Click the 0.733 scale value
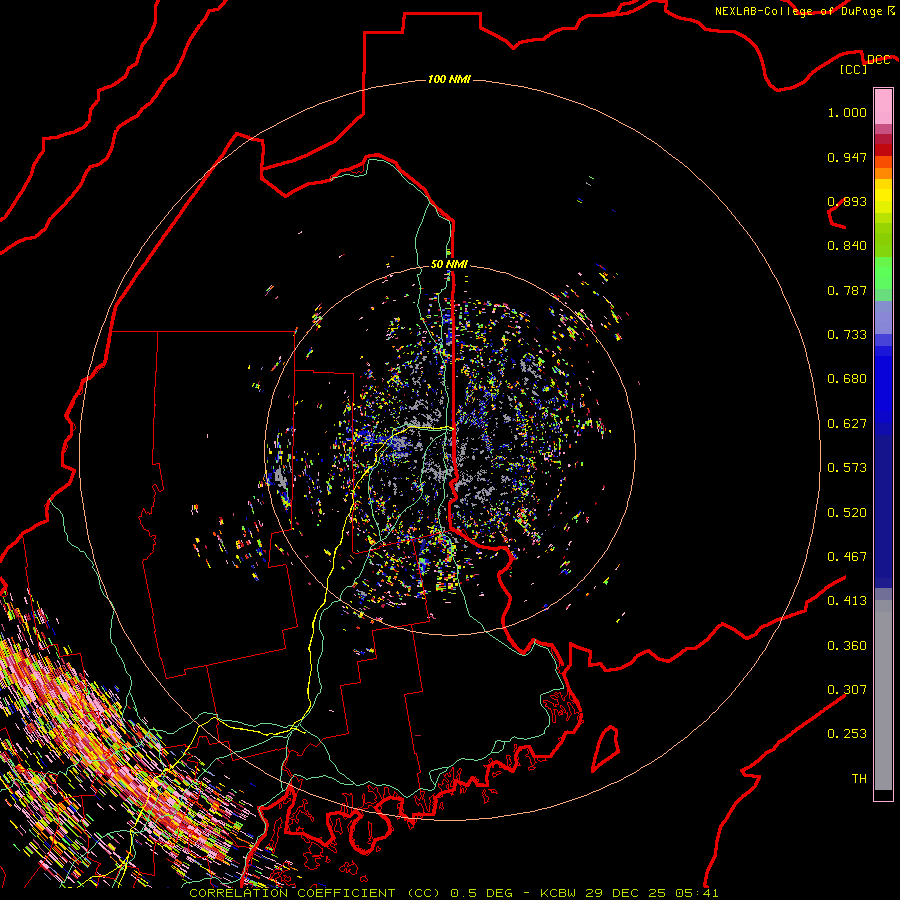This screenshot has width=900, height=900. (x=847, y=335)
